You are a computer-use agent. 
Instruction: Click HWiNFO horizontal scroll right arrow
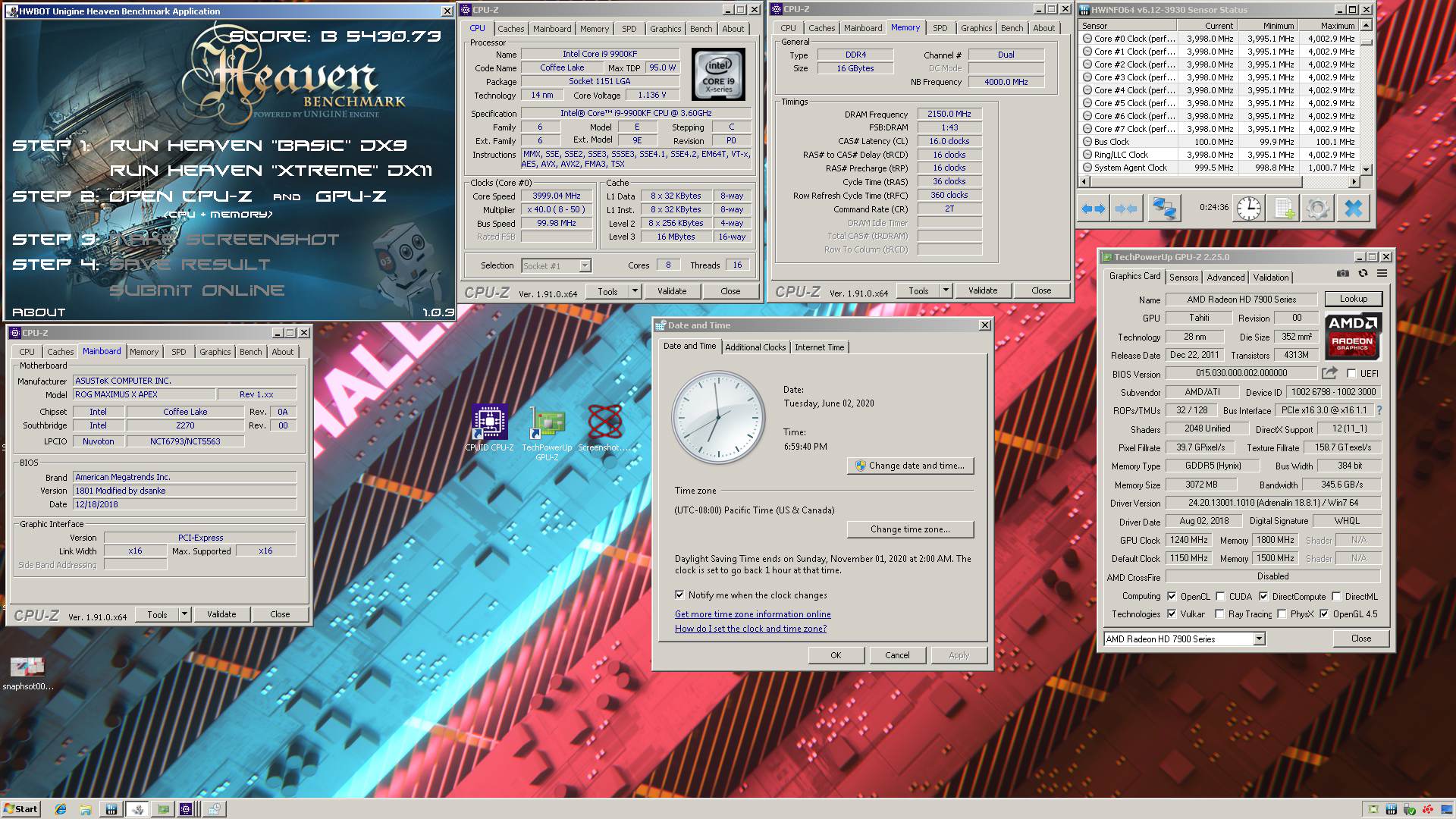1354,182
